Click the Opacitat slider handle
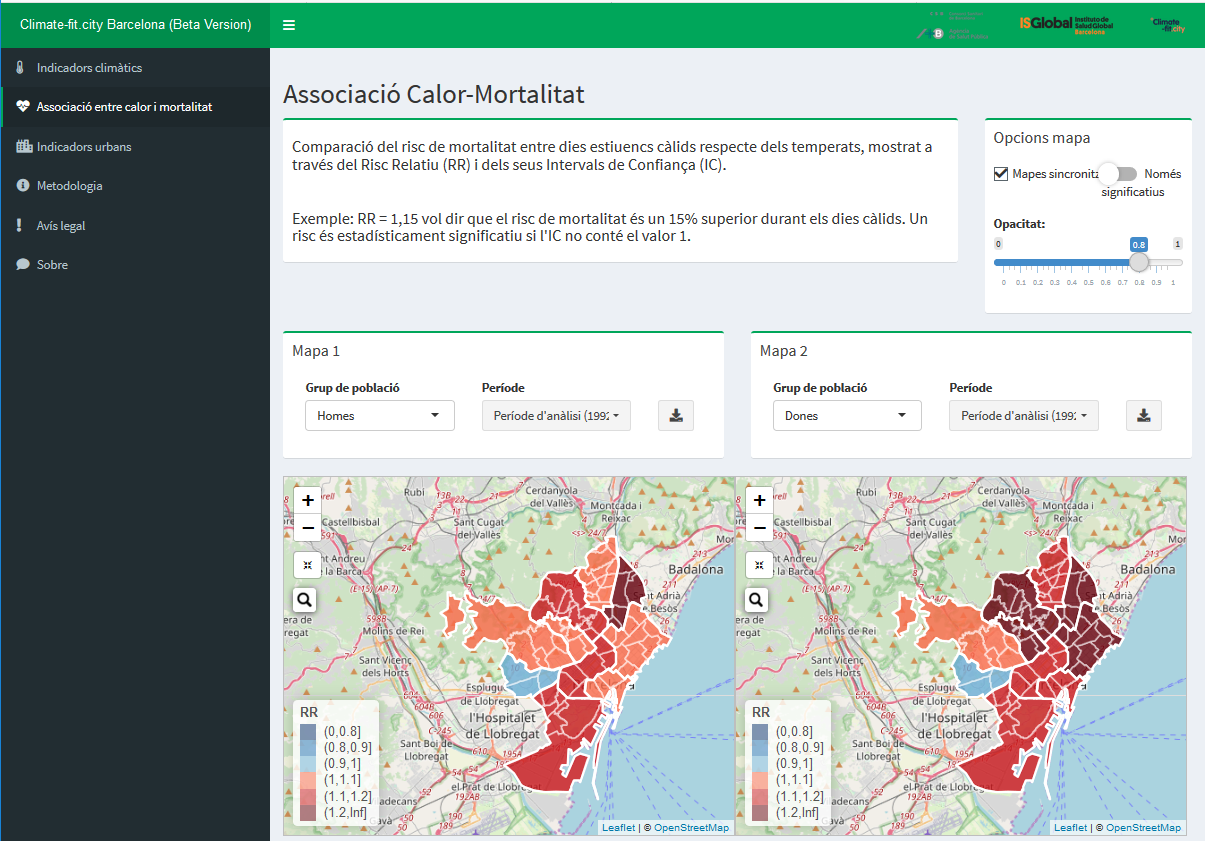1205x841 pixels. [x=1139, y=262]
